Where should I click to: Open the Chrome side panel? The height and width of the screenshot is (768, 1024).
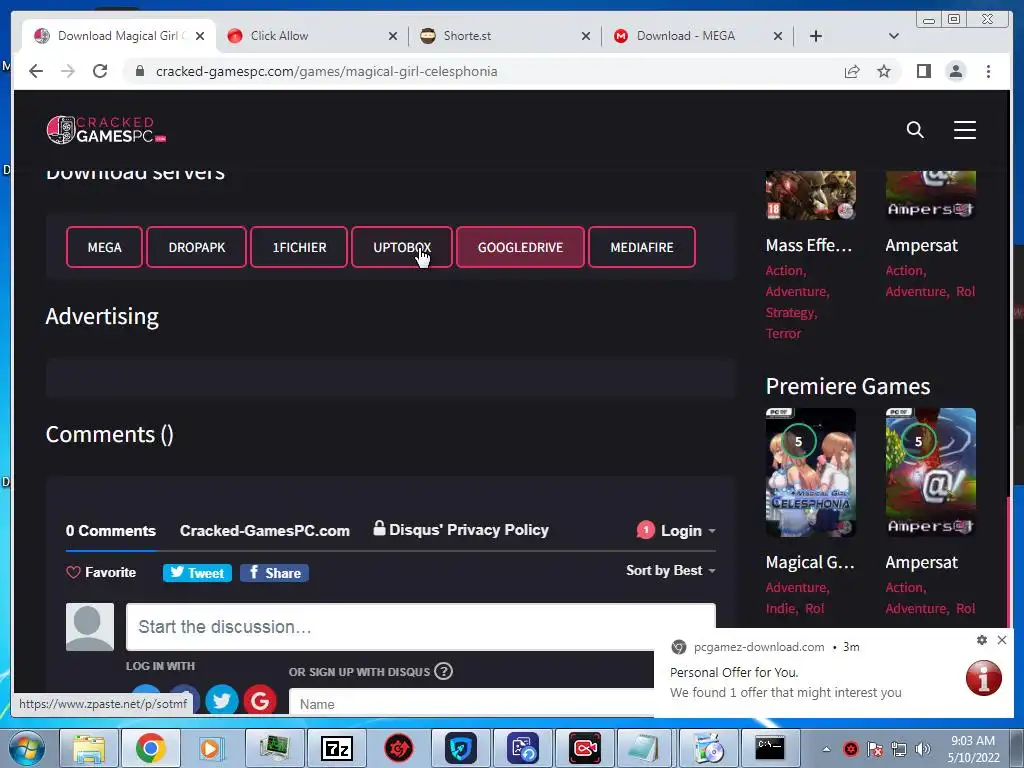pos(923,71)
